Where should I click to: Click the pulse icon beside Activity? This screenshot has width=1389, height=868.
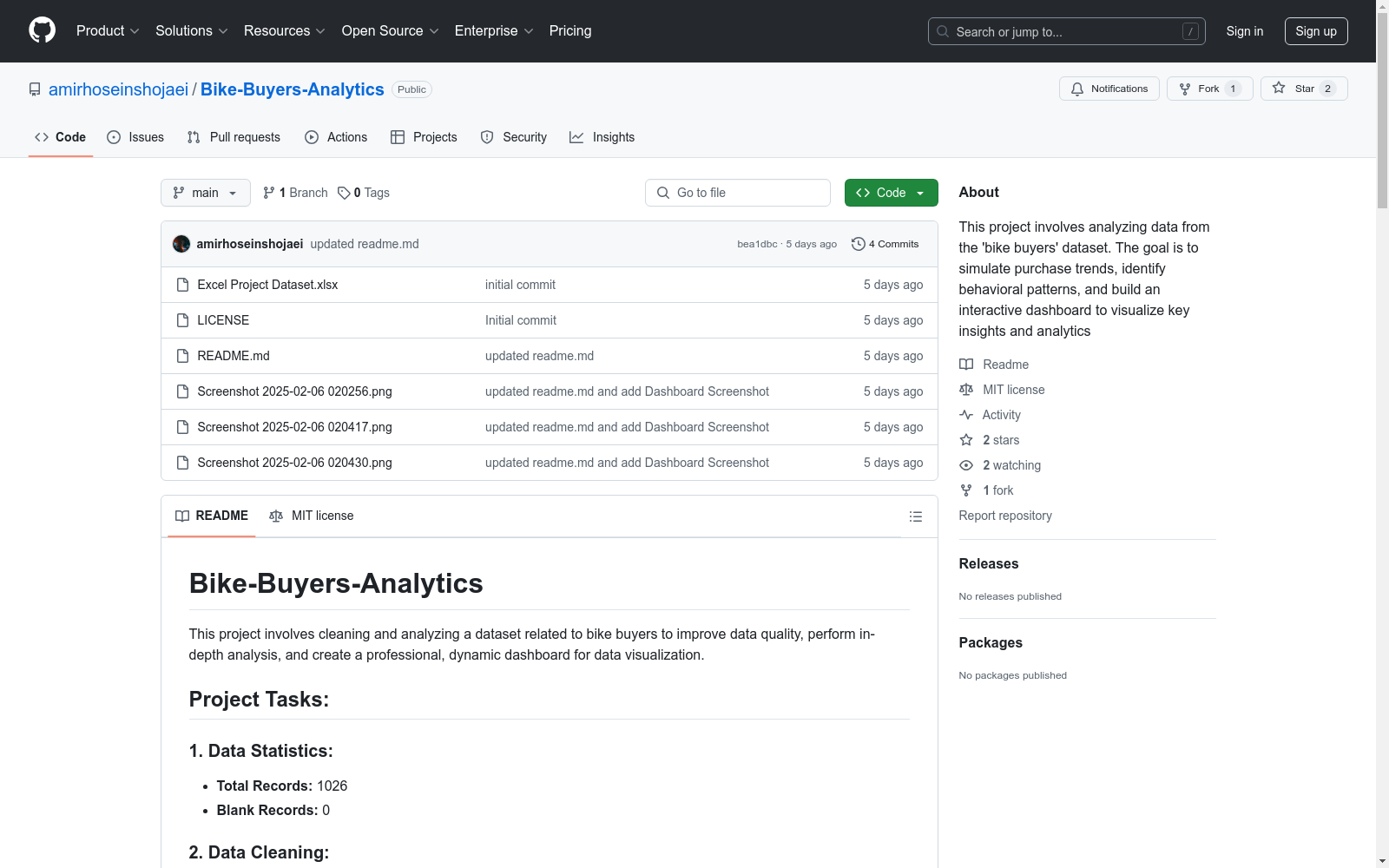966,415
